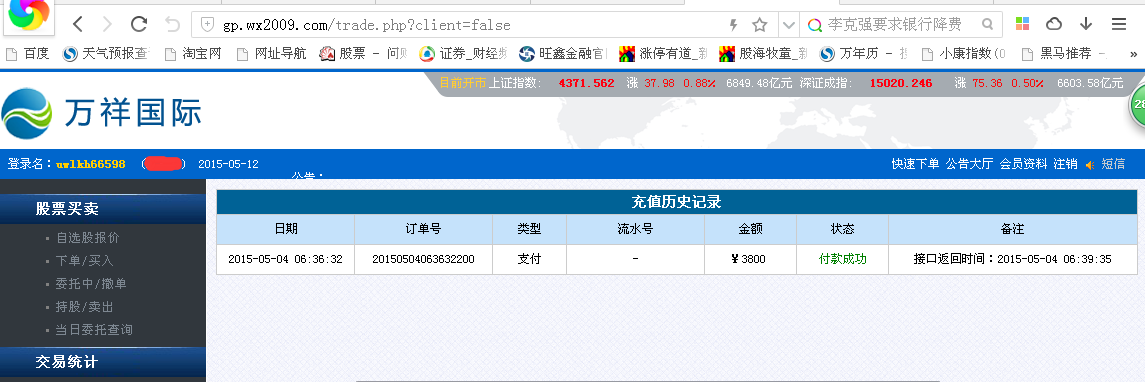The image size is (1145, 382).
Task: Open 会员资料 in the top navigation
Action: (x=1023, y=164)
